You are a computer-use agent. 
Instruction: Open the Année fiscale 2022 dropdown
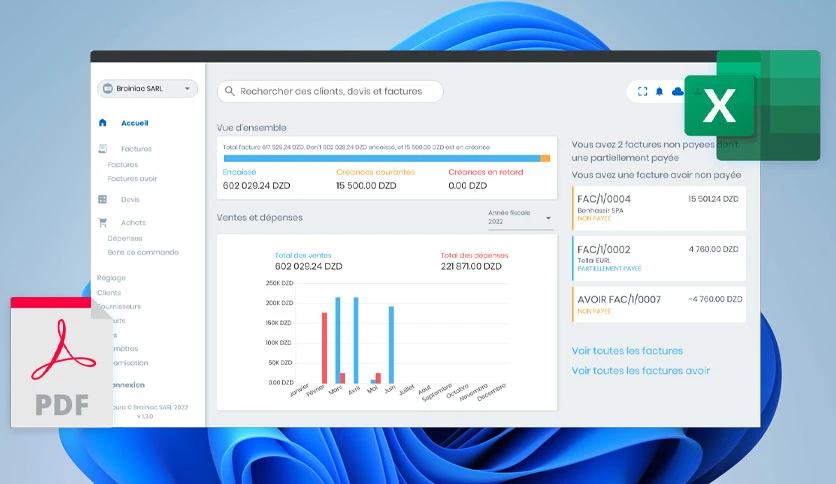pyautogui.click(x=520, y=217)
